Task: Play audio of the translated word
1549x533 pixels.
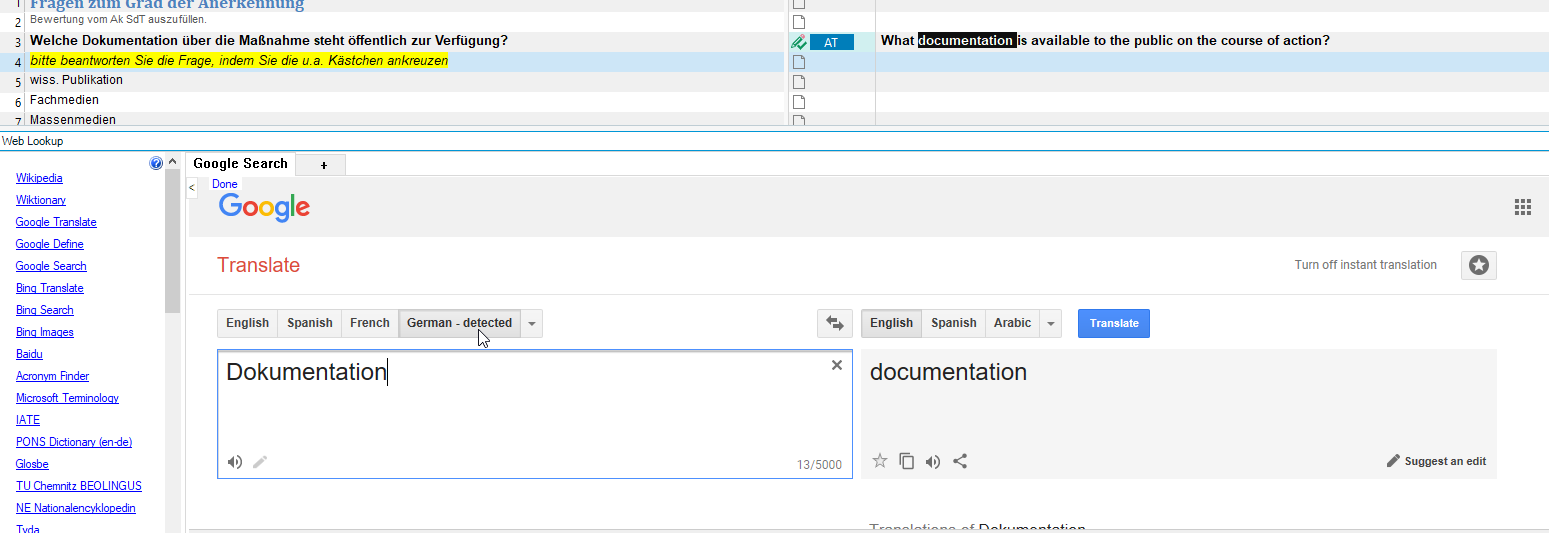Action: pos(933,461)
